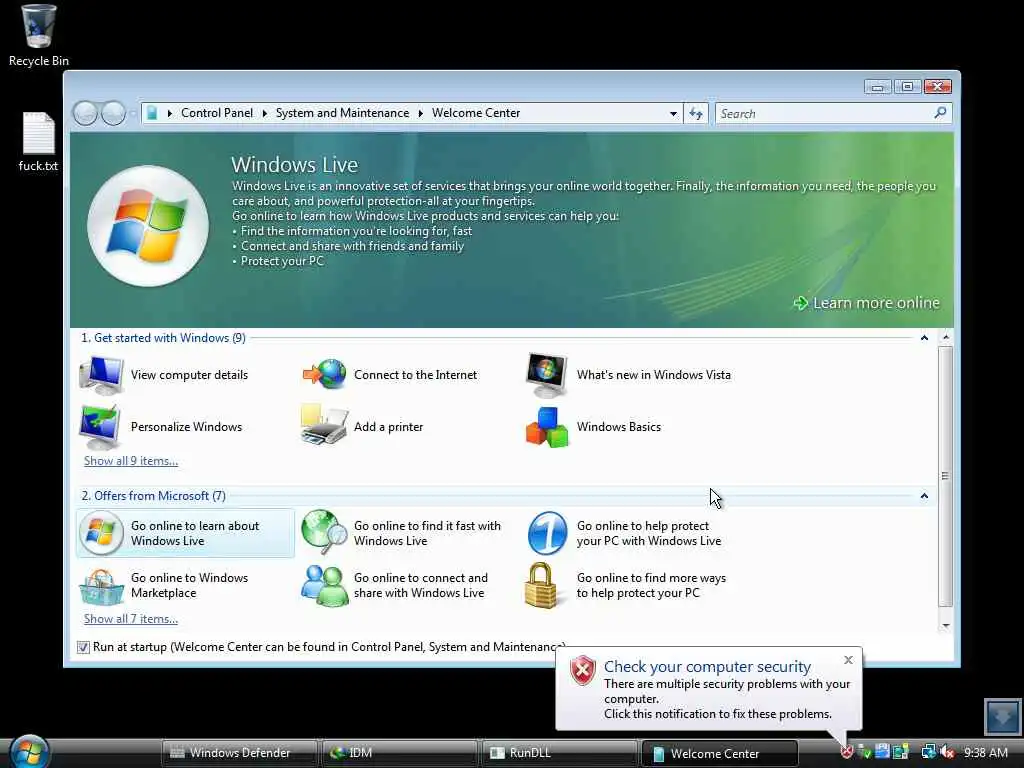Open What's new in Windows Vista icon
1024x768 pixels.
547,375
